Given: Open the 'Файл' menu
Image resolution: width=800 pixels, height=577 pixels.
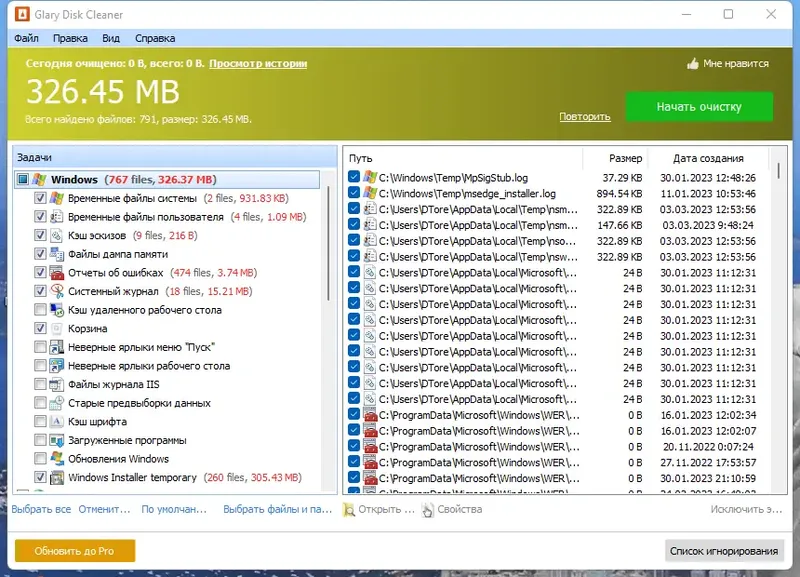Looking at the screenshot, I should (x=27, y=38).
